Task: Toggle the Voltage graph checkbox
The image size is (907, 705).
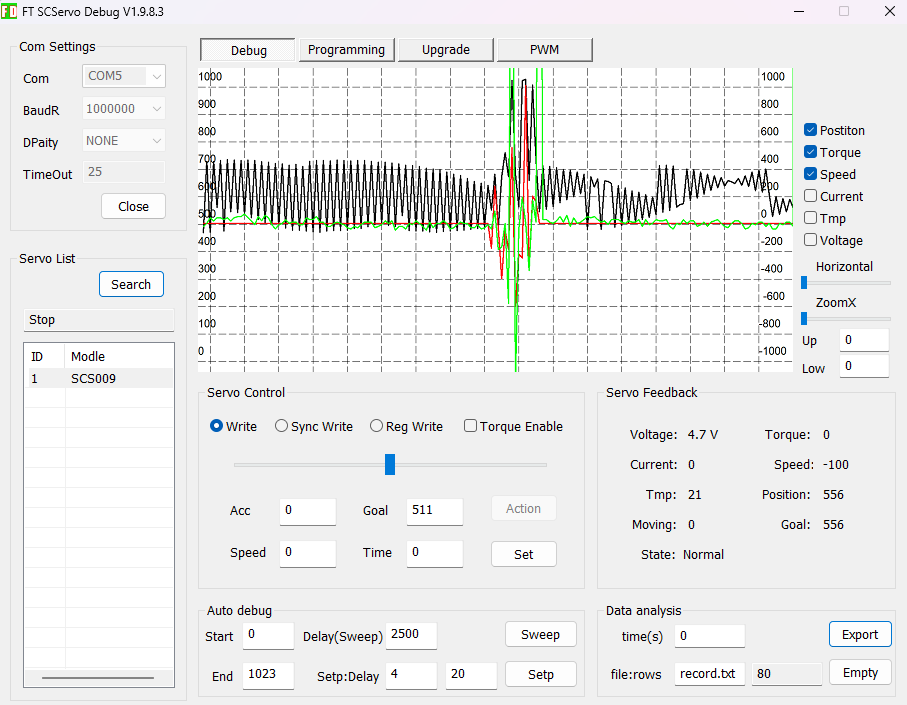Action: click(811, 240)
